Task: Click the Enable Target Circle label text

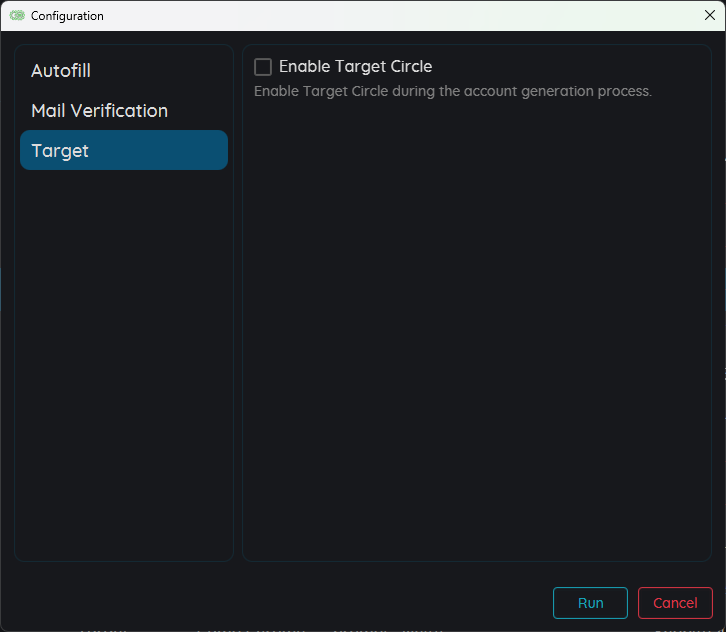Action: (355, 67)
